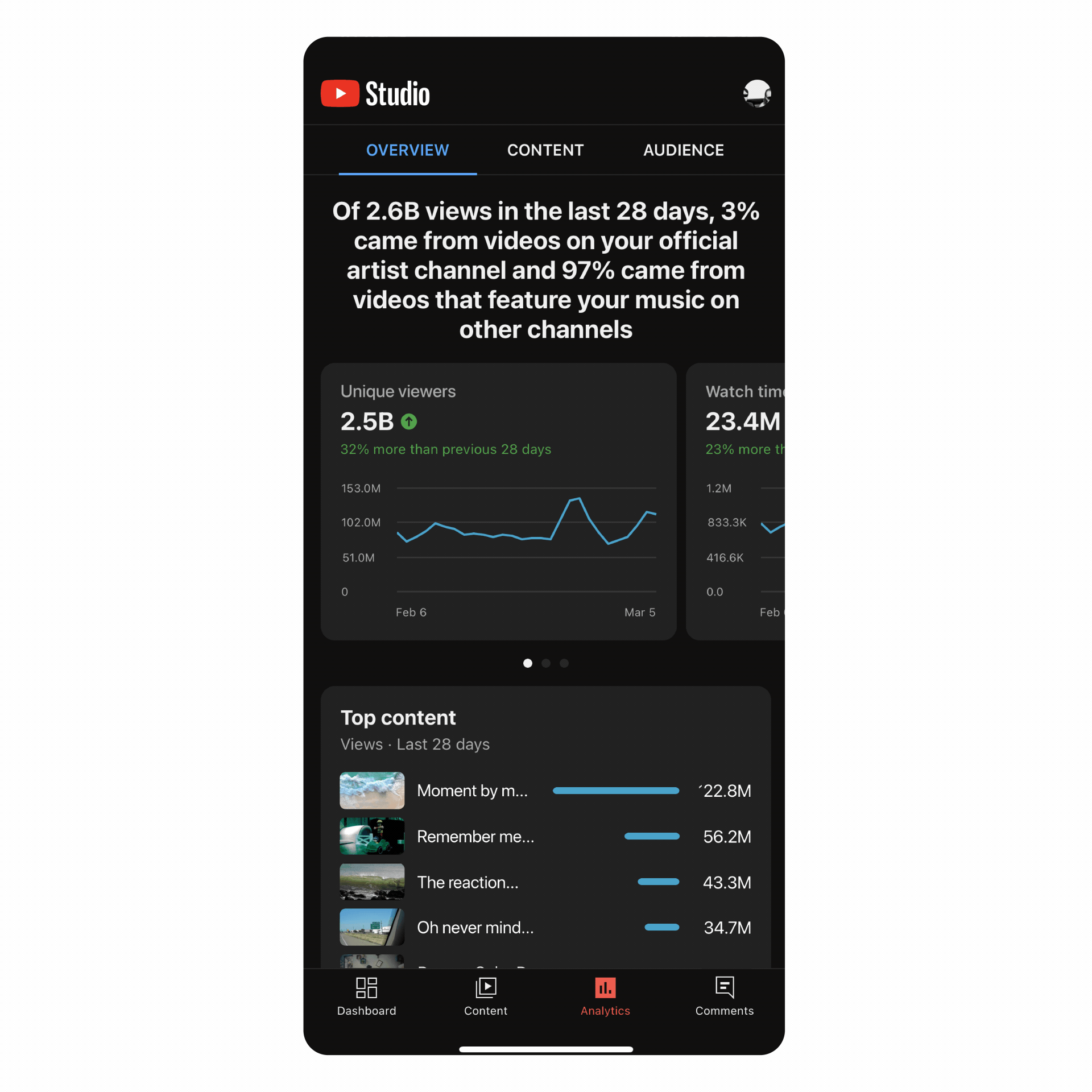The width and height of the screenshot is (1092, 1092).
Task: View 'Oh never mind...' video entry
Action: tap(547, 928)
